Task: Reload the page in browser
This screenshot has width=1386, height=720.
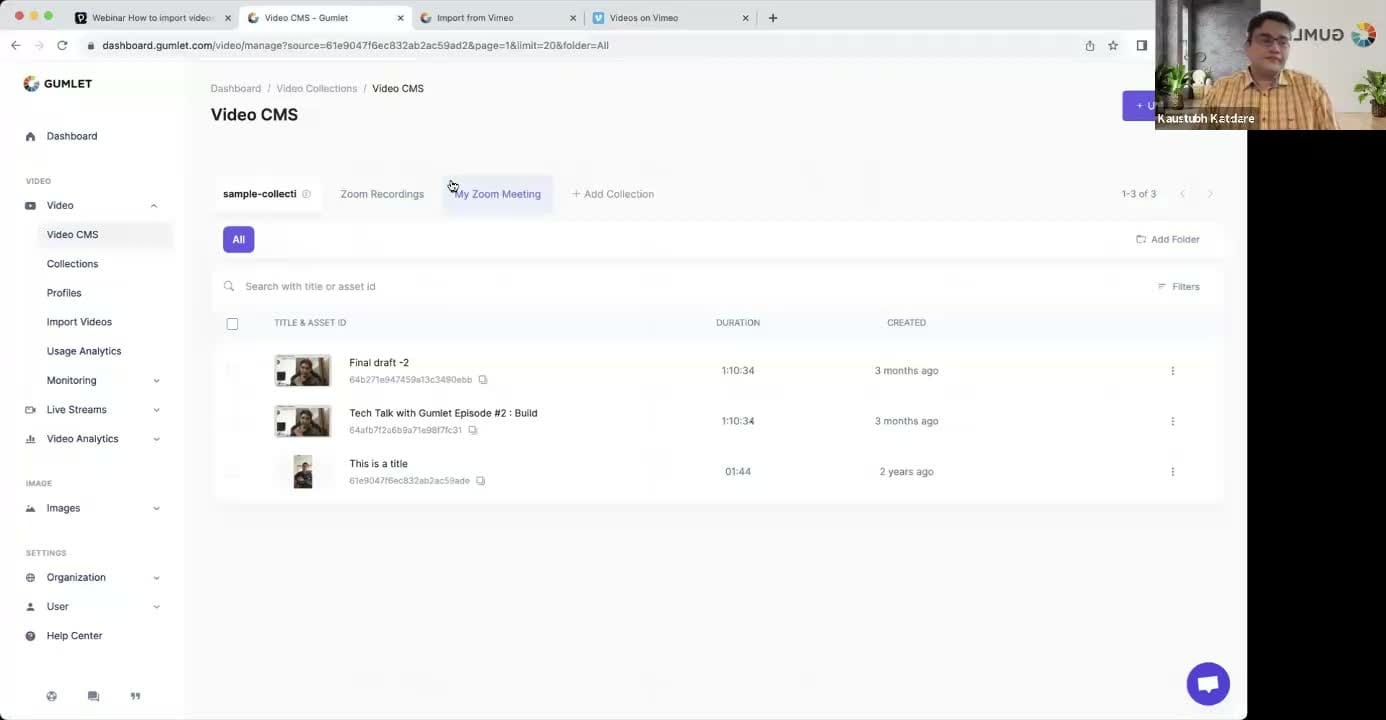Action: coord(62,46)
